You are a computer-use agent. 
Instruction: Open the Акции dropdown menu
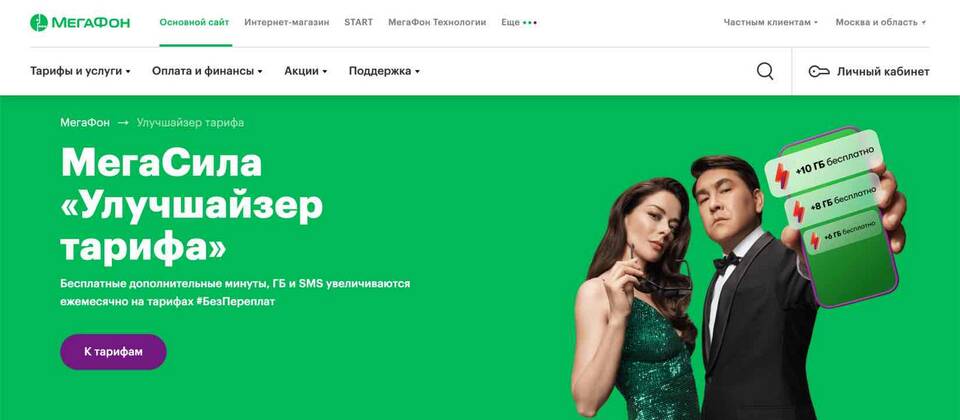(x=306, y=71)
